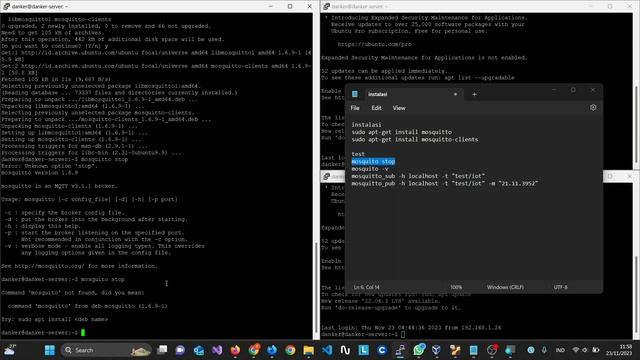Click bottom-right terminal's prompt line
This screenshot has height=360, width=640.
[363, 334]
